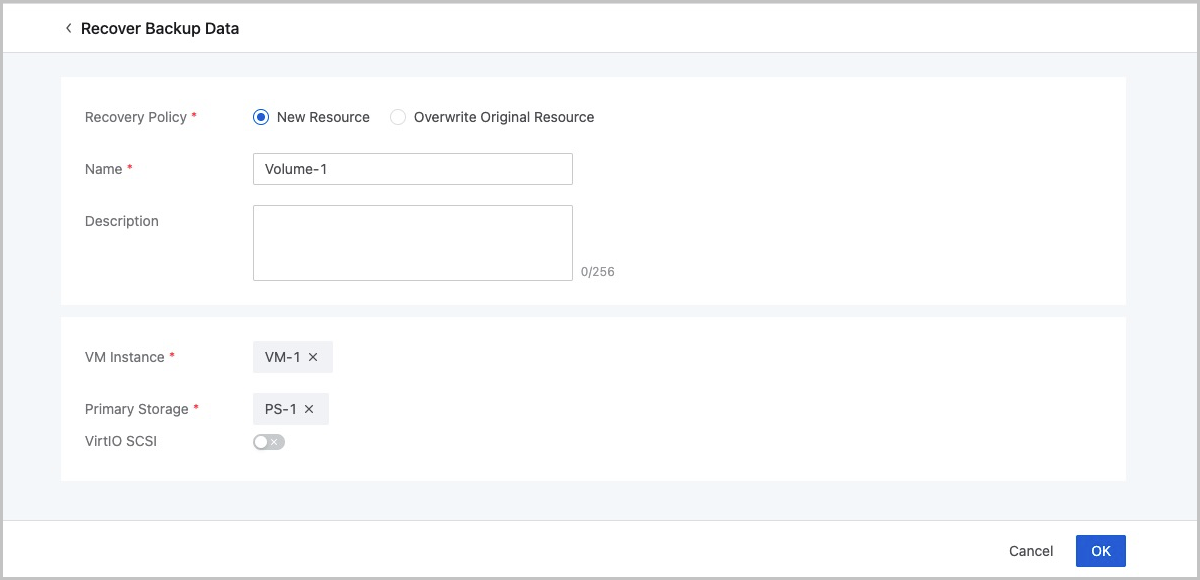Cancel the backup recovery
Screen dimensions: 1200x580
[1031, 550]
